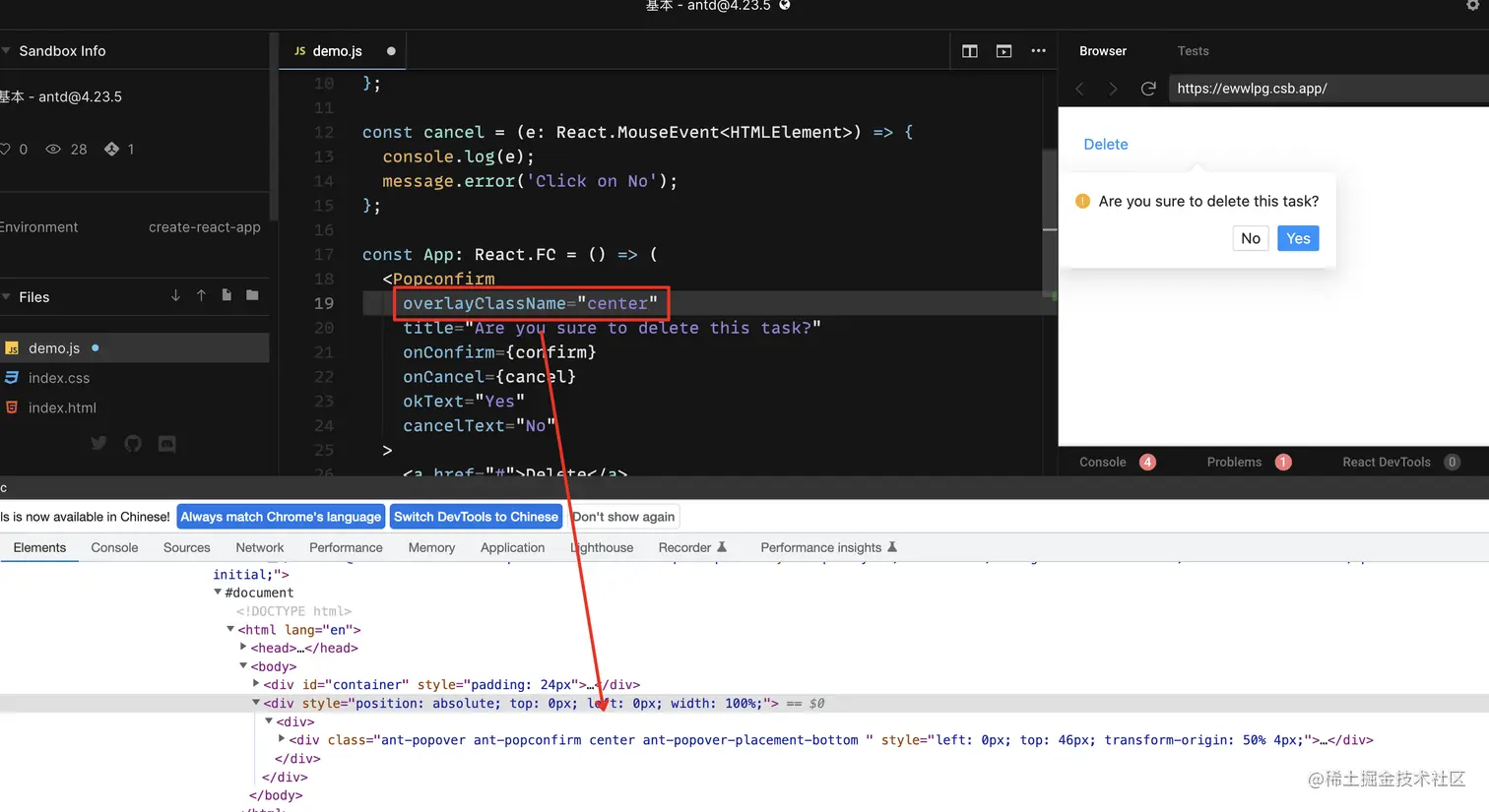Refresh the preview browser
The height and width of the screenshot is (812, 1489).
(x=1148, y=89)
